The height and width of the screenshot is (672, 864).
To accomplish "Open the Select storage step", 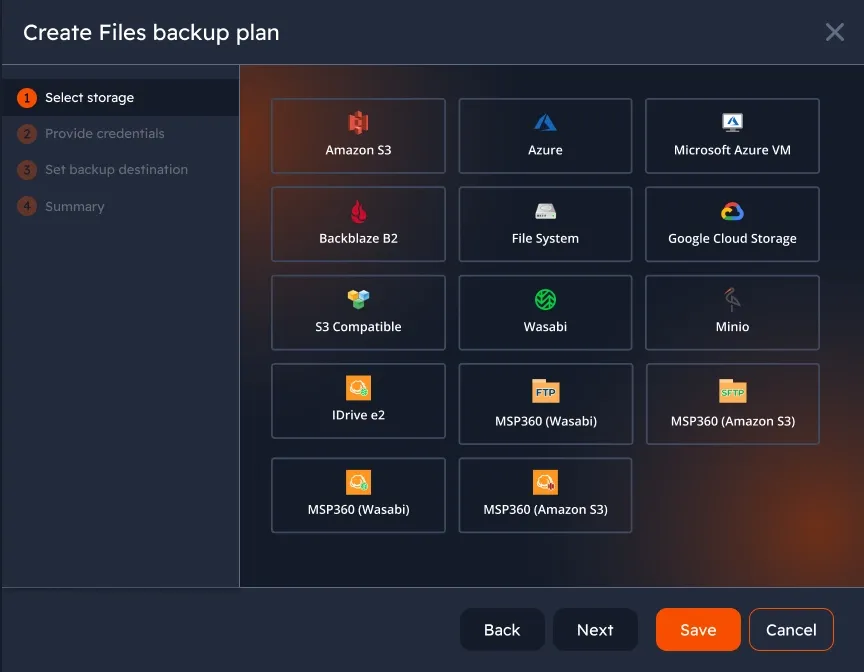I will (89, 97).
